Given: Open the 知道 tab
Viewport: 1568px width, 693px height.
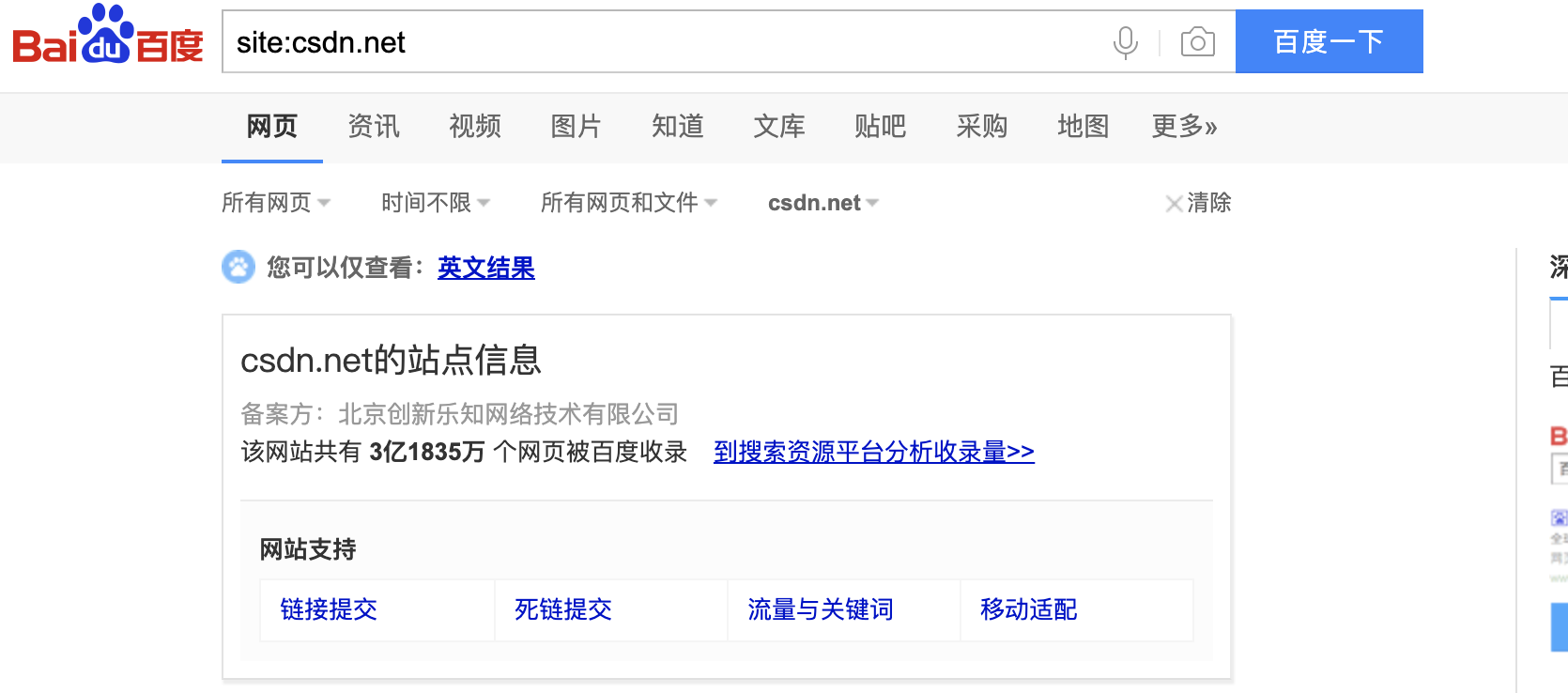Looking at the screenshot, I should [678, 126].
